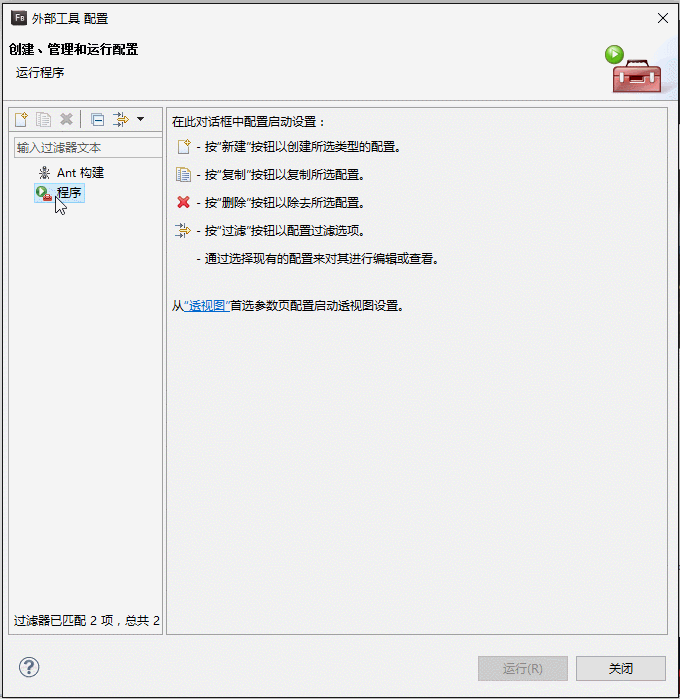This screenshot has height=699, width=680.
Task: Click the toolbar's new launch configuration icon
Action: (21, 119)
